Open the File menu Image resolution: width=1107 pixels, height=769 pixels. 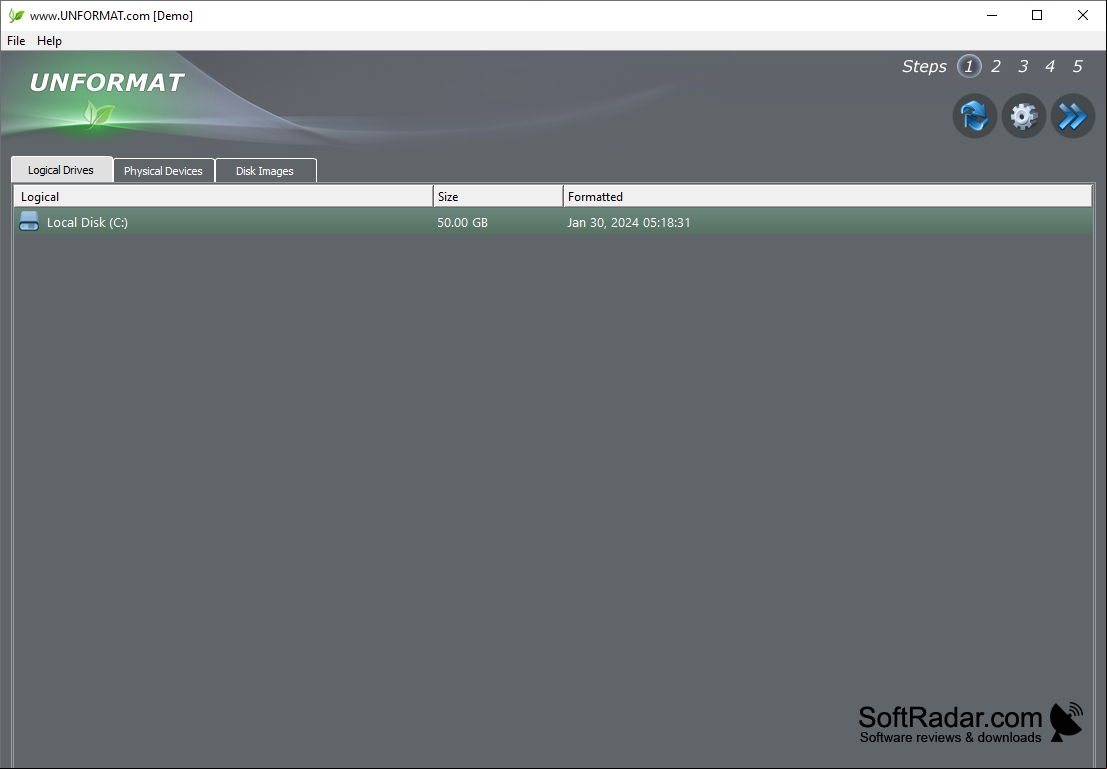tap(16, 41)
